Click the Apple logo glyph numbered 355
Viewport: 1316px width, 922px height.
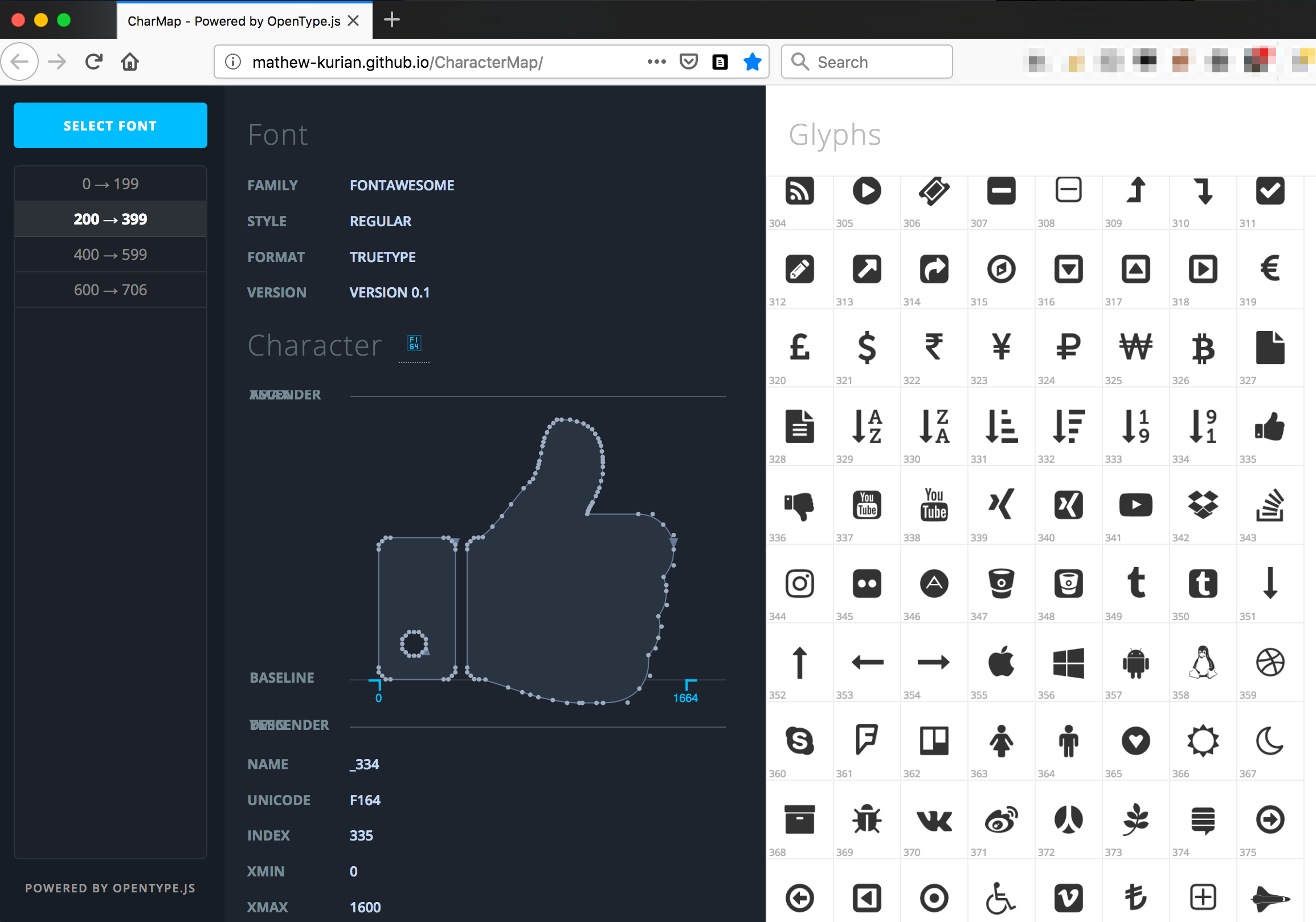tap(1001, 662)
